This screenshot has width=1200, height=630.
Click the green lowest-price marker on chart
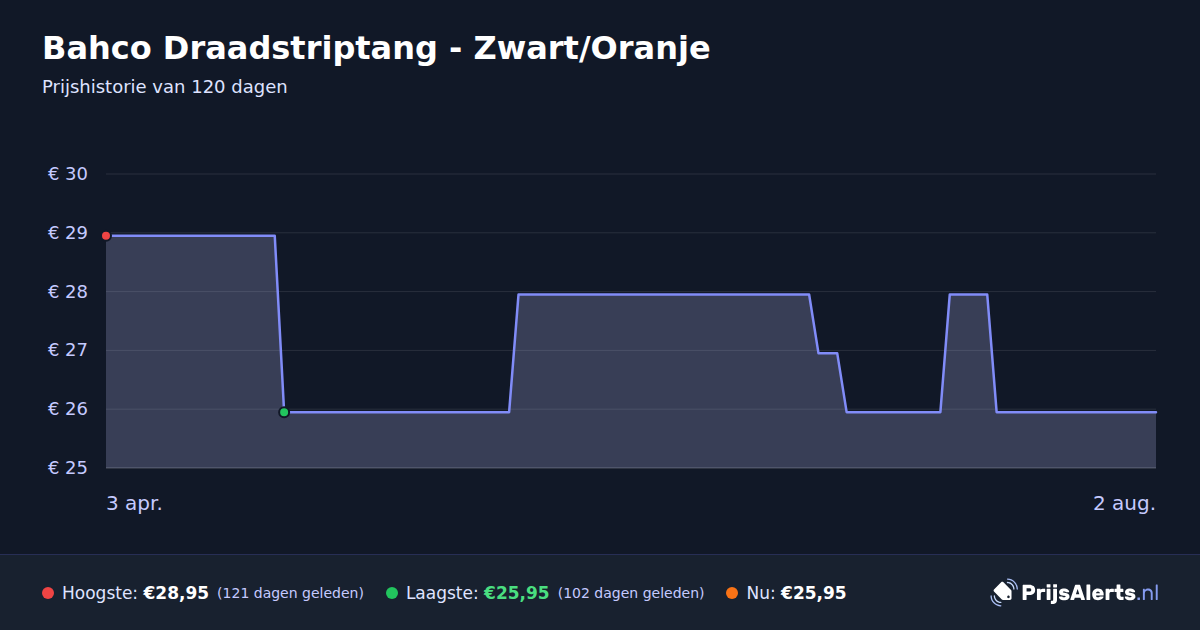pos(284,412)
